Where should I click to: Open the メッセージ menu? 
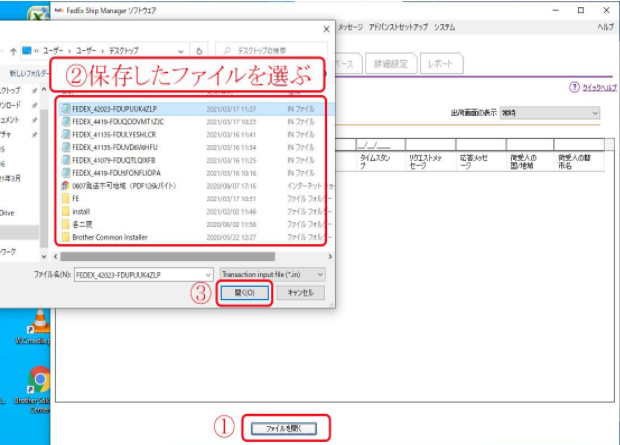[350, 27]
